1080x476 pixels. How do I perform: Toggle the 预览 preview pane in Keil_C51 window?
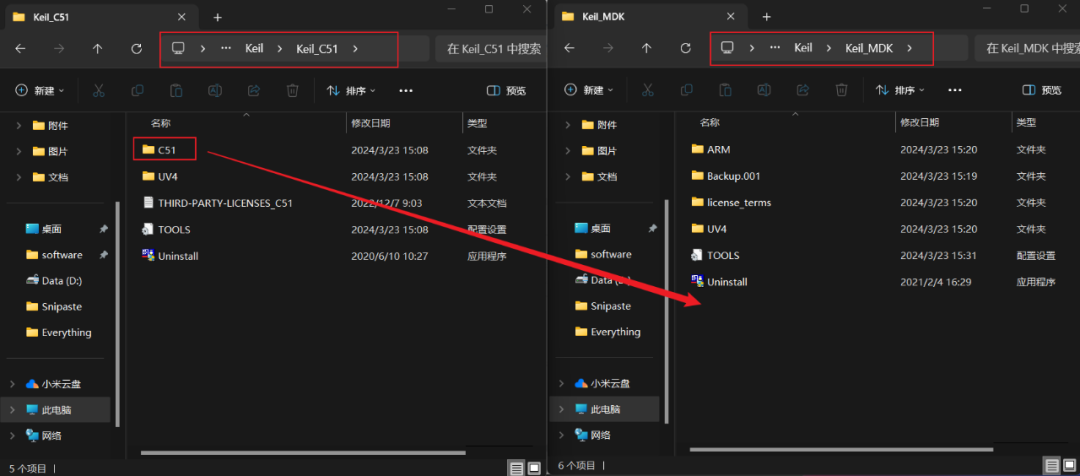[506, 90]
